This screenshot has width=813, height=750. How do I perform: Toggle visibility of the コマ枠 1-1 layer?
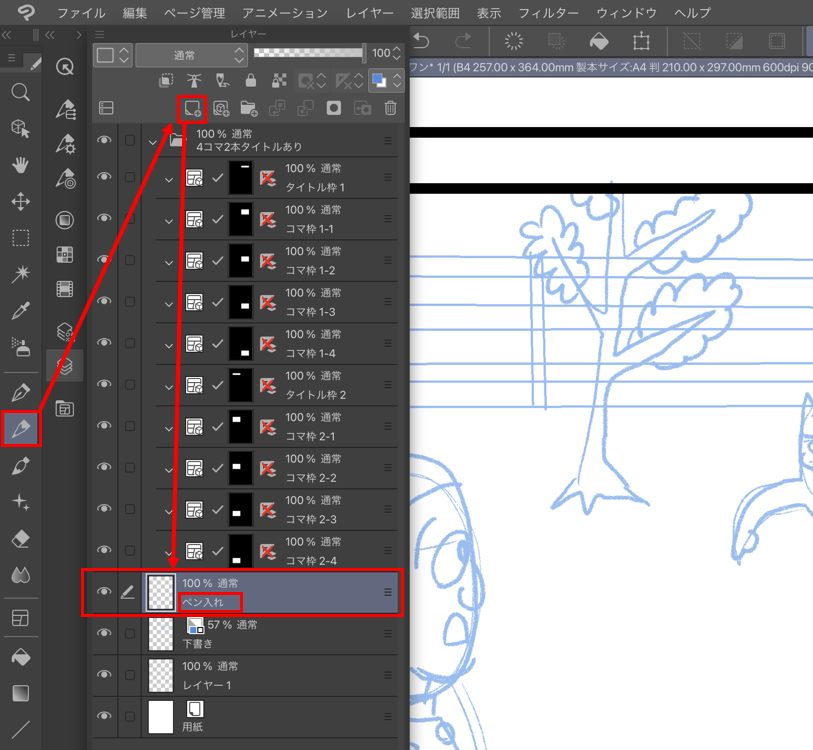tap(103, 218)
